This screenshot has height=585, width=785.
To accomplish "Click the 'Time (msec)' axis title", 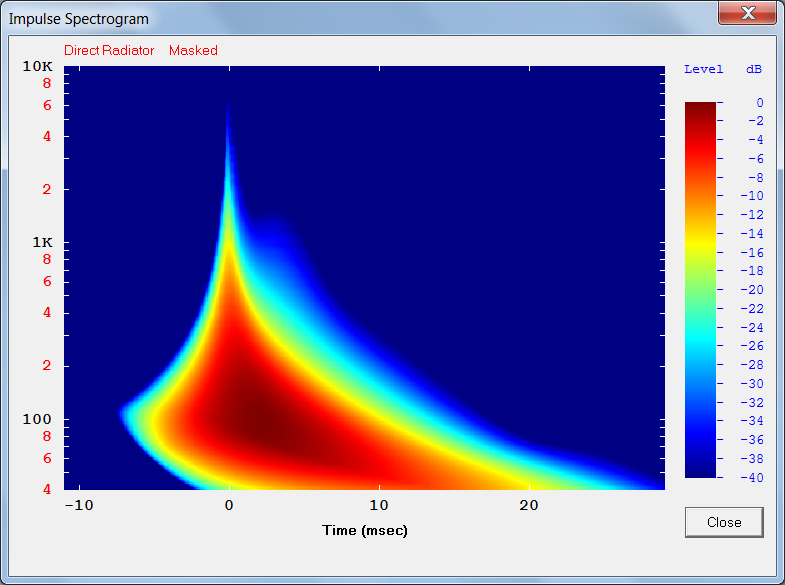I will pos(365,530).
